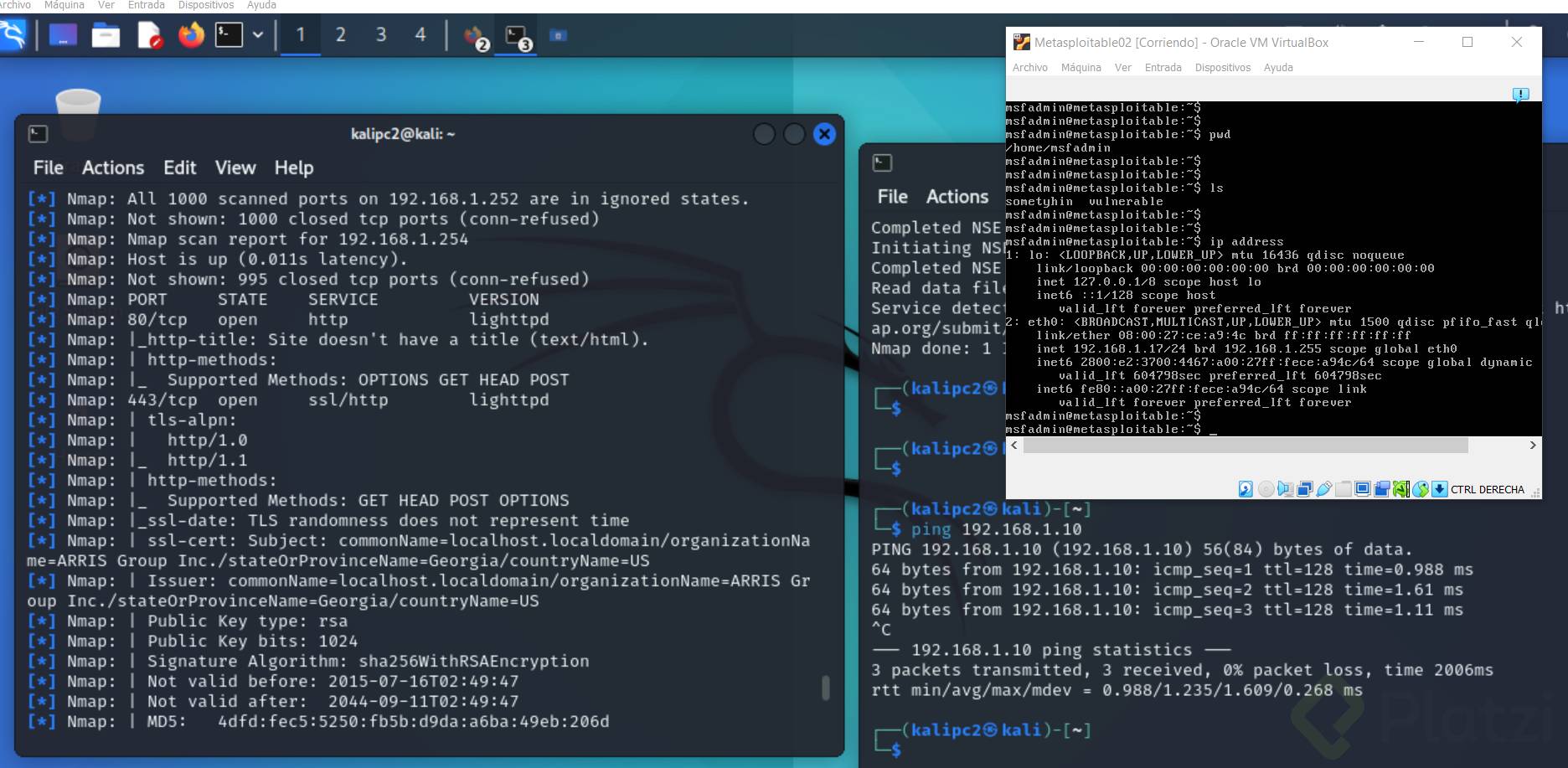The image size is (1568, 768).
Task: Open Máquina menu in Metasploitable02 window
Action: click(1081, 68)
